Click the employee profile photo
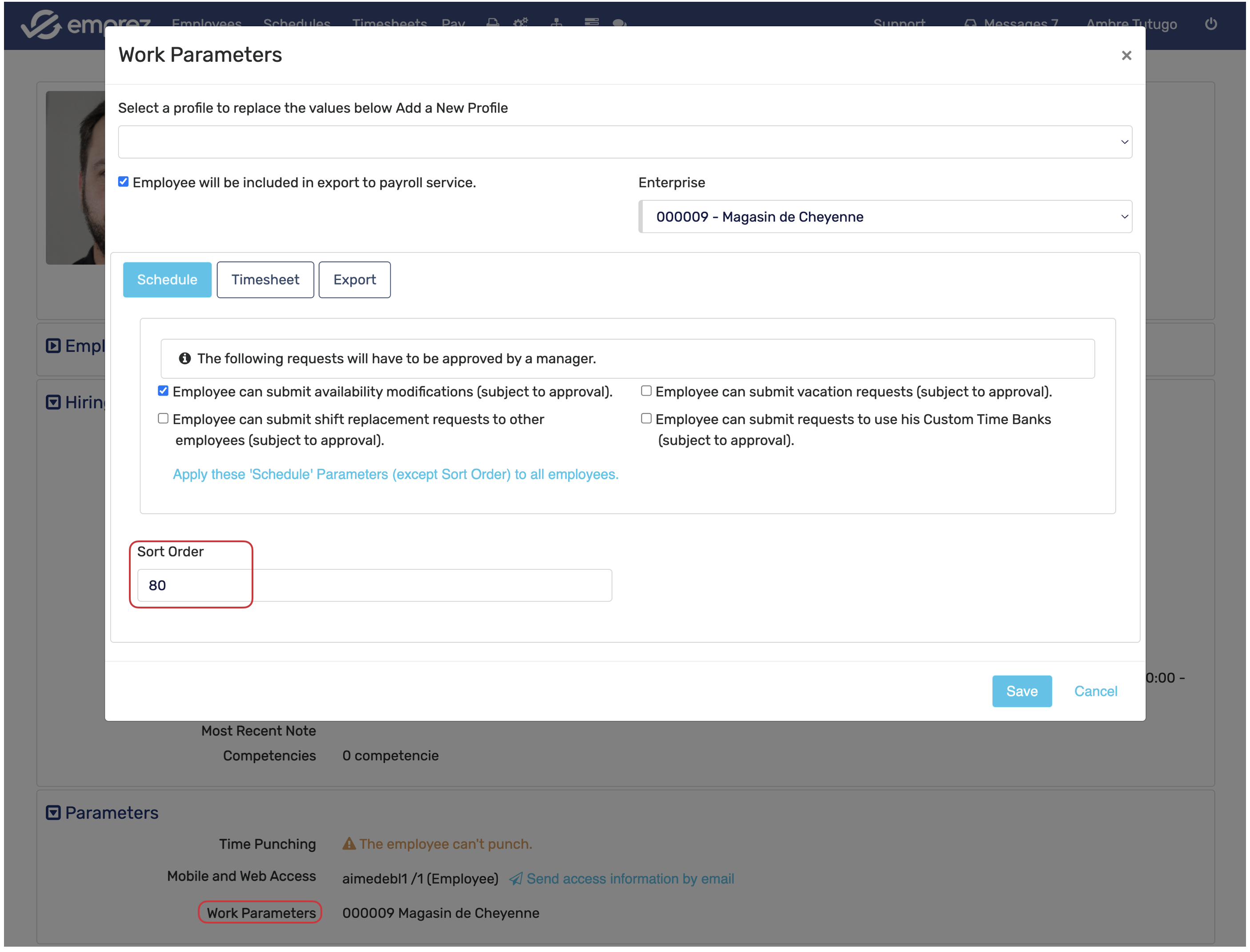The width and height of the screenshot is (1250, 952). point(76,177)
